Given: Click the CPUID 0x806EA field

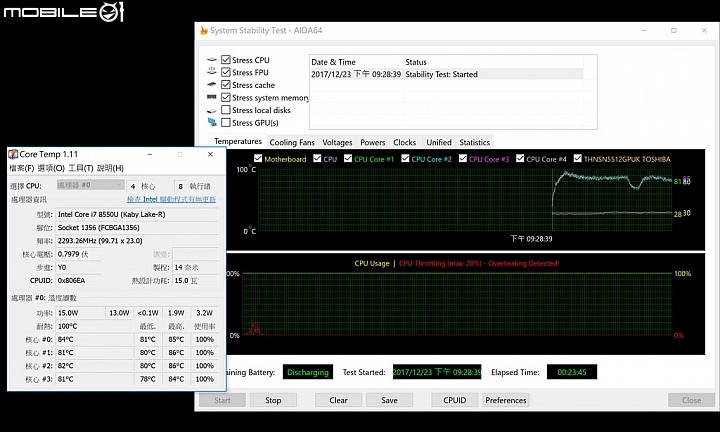Looking at the screenshot, I should tap(79, 281).
